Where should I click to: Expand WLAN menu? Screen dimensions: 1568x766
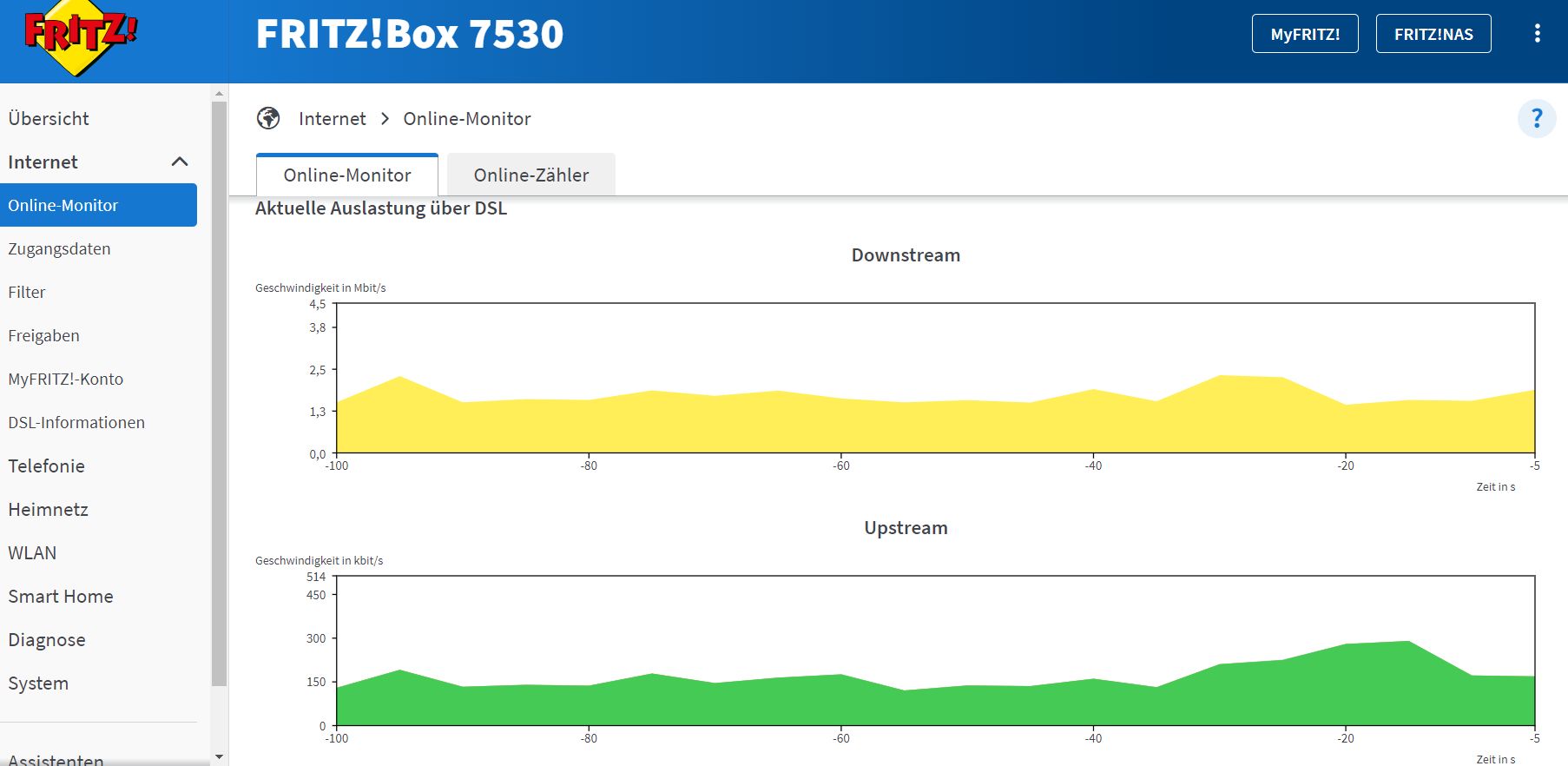tap(32, 552)
